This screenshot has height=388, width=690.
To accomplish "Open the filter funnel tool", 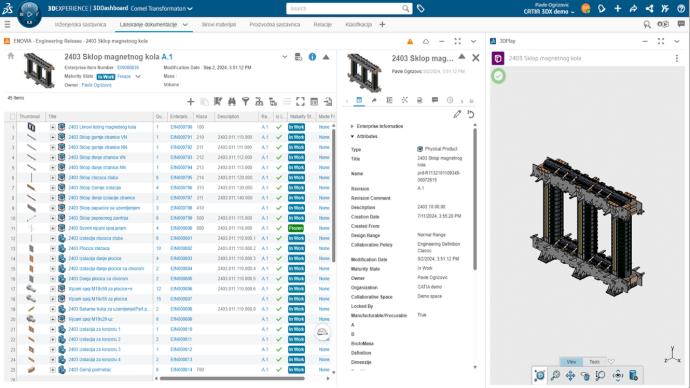I will (x=246, y=102).
